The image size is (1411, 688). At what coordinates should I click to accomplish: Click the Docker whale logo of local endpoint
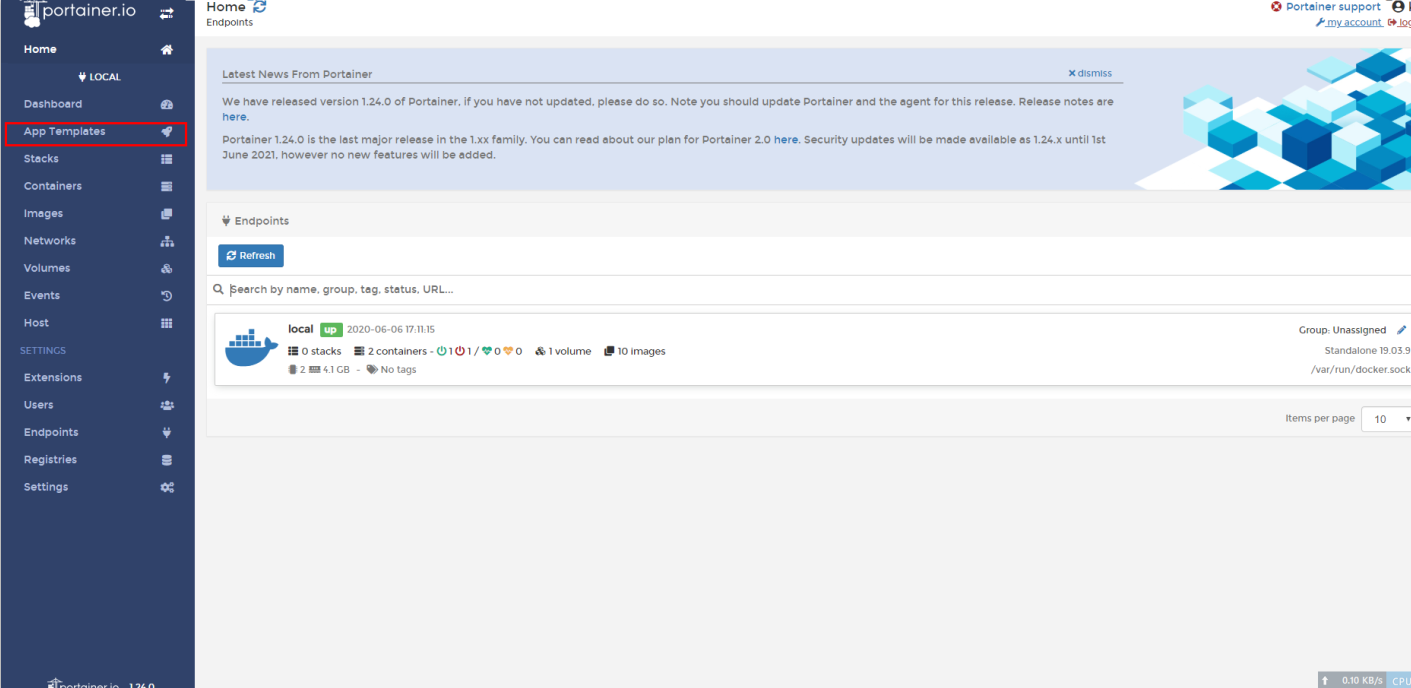tap(251, 348)
